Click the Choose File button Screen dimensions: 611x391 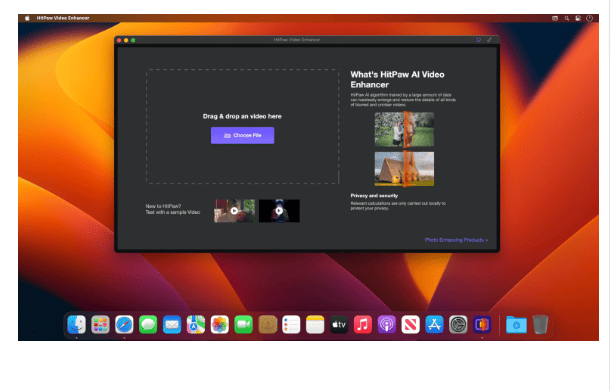[242, 135]
